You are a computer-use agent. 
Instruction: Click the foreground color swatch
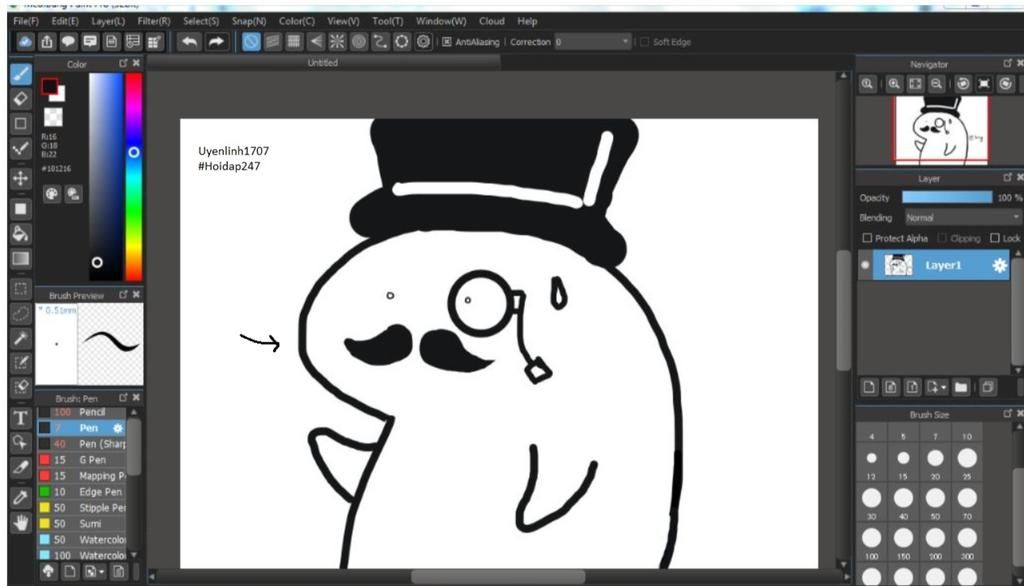tap(49, 86)
